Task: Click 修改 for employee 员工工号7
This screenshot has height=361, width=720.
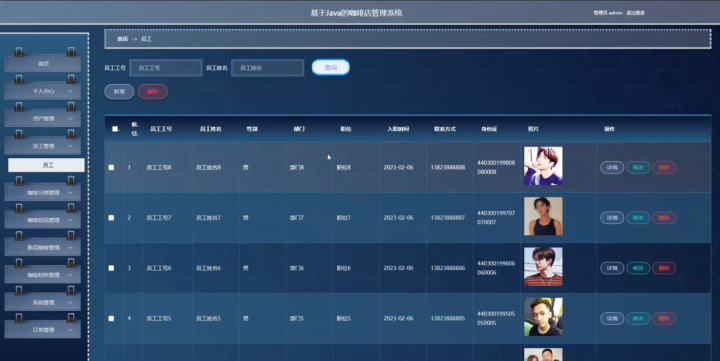Action: click(638, 218)
